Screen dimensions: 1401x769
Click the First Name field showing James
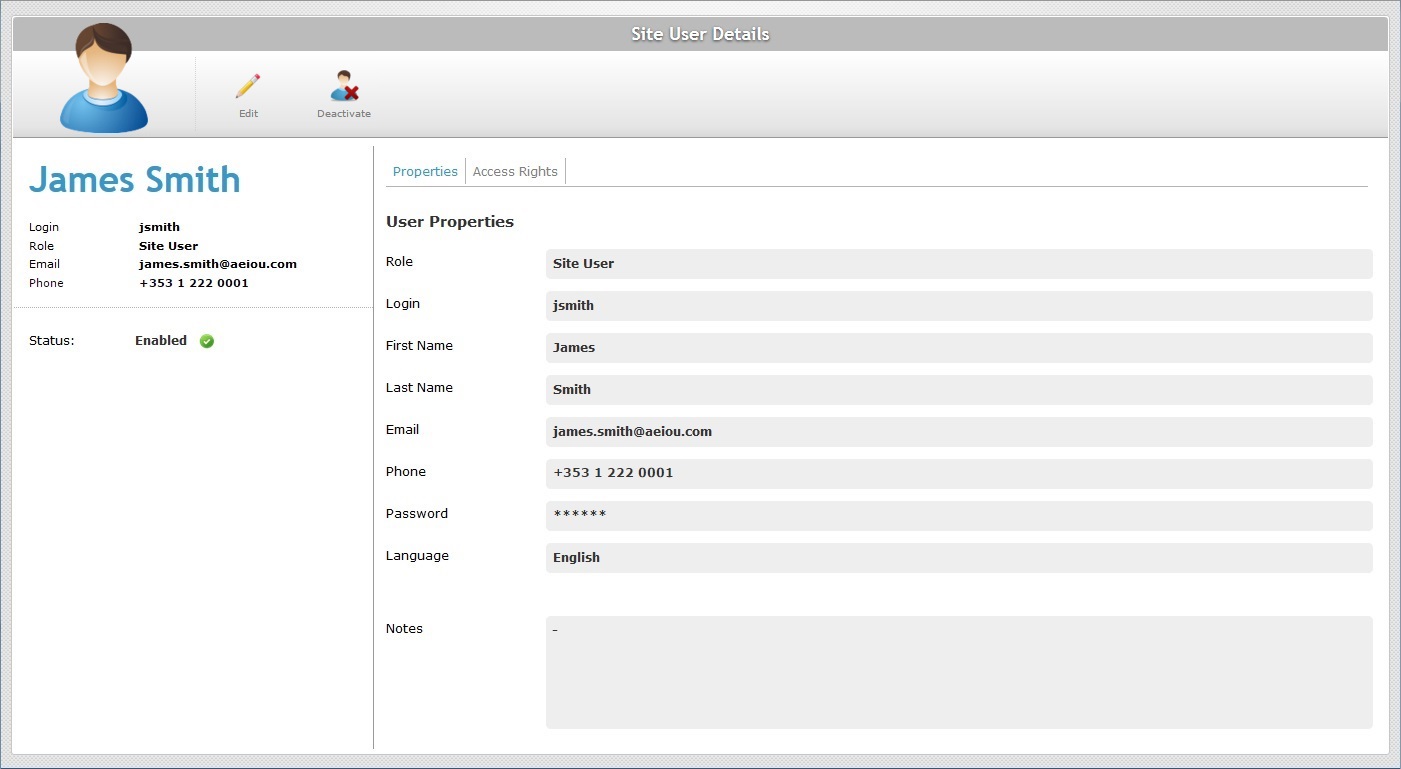coord(959,348)
